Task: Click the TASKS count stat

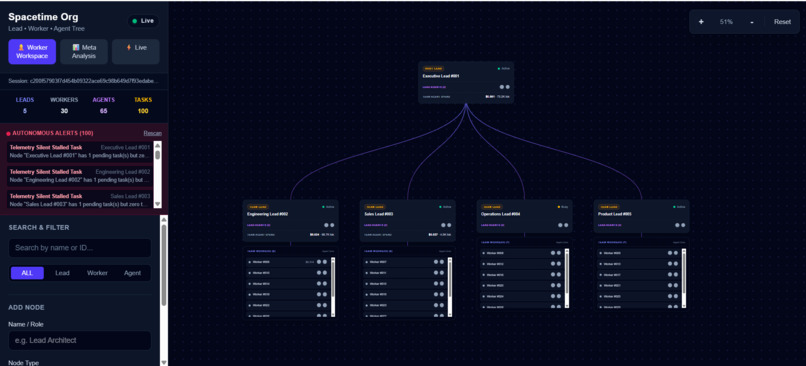Action: pyautogui.click(x=143, y=105)
